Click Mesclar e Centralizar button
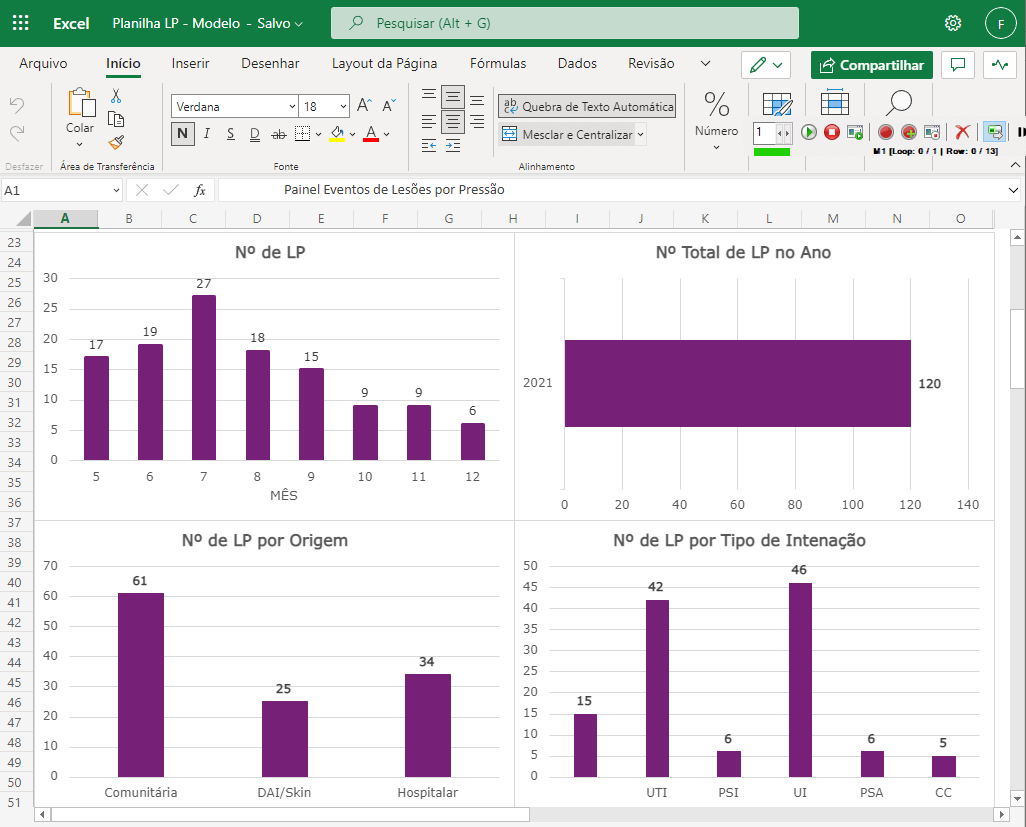 [x=567, y=135]
